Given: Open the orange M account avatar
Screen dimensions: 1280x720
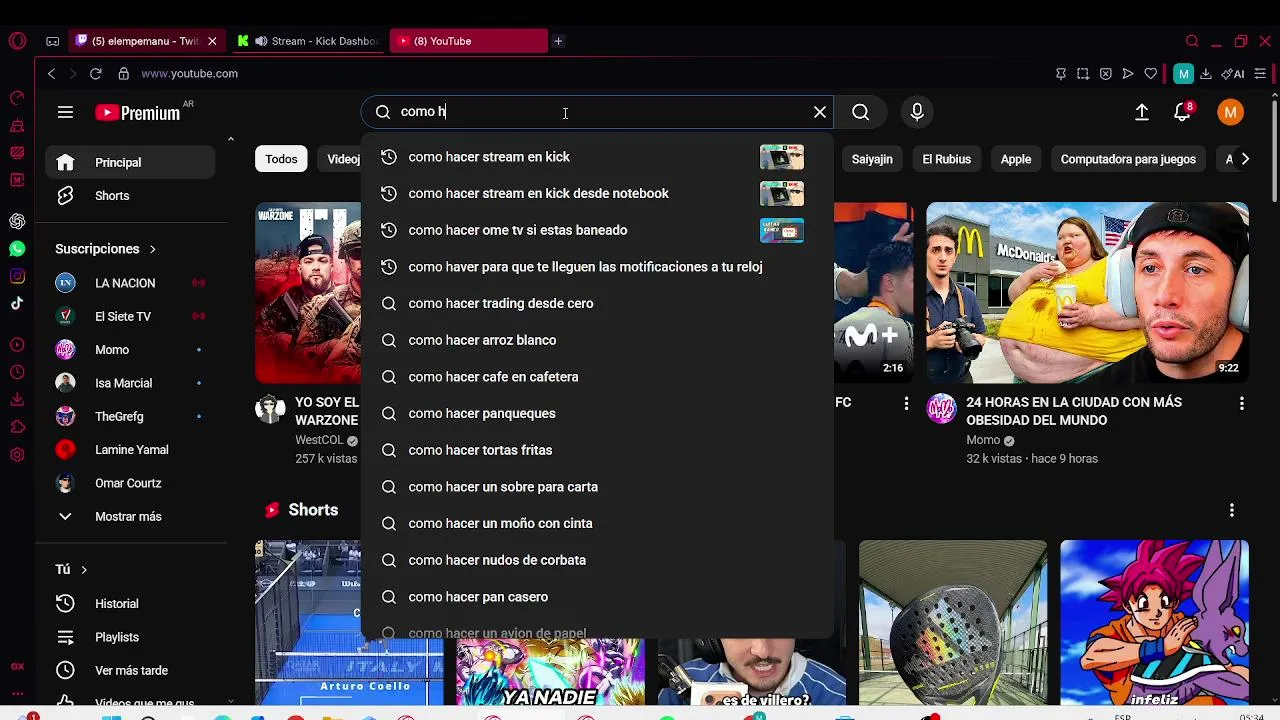Looking at the screenshot, I should tap(1230, 112).
